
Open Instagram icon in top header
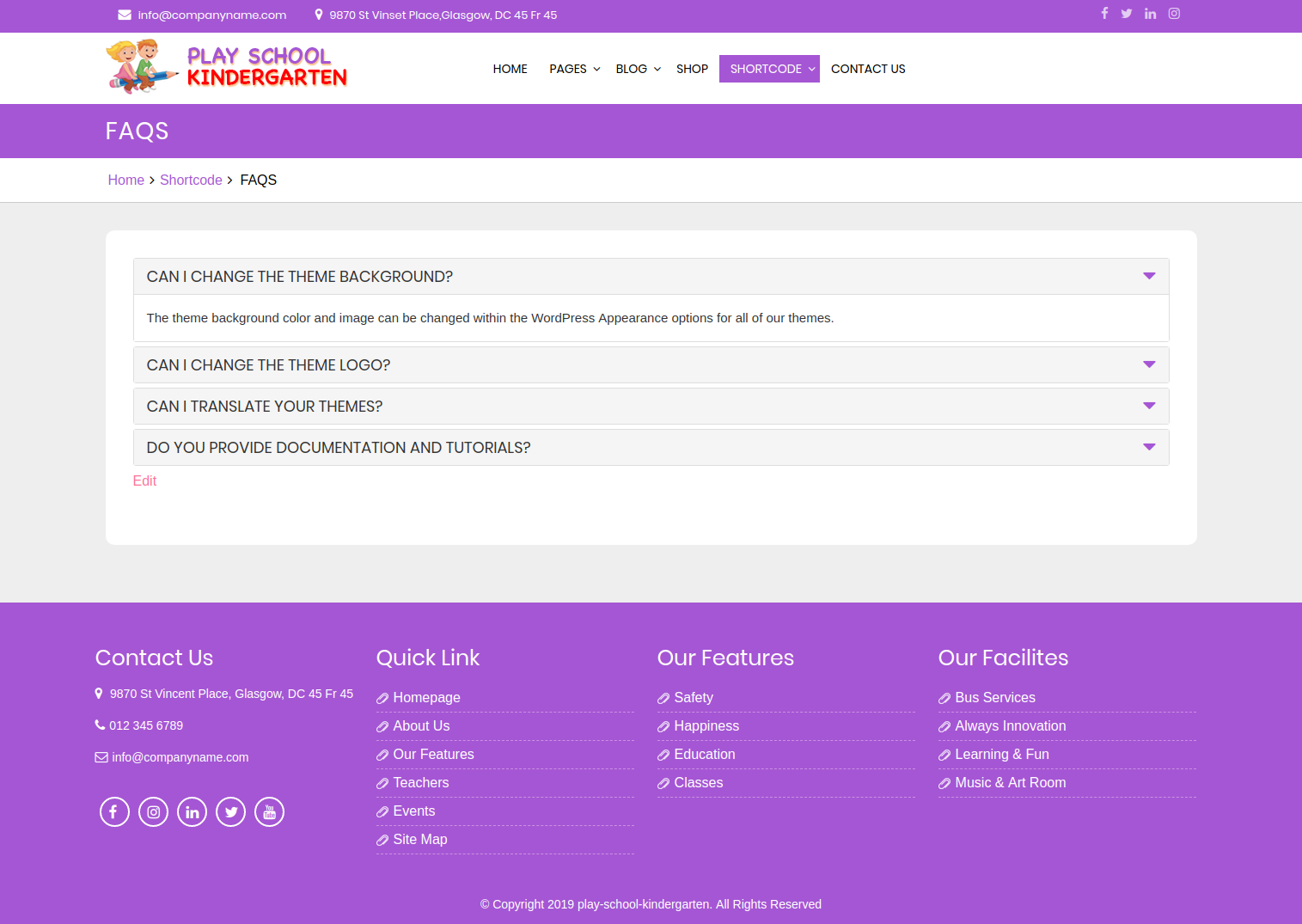click(x=1174, y=14)
